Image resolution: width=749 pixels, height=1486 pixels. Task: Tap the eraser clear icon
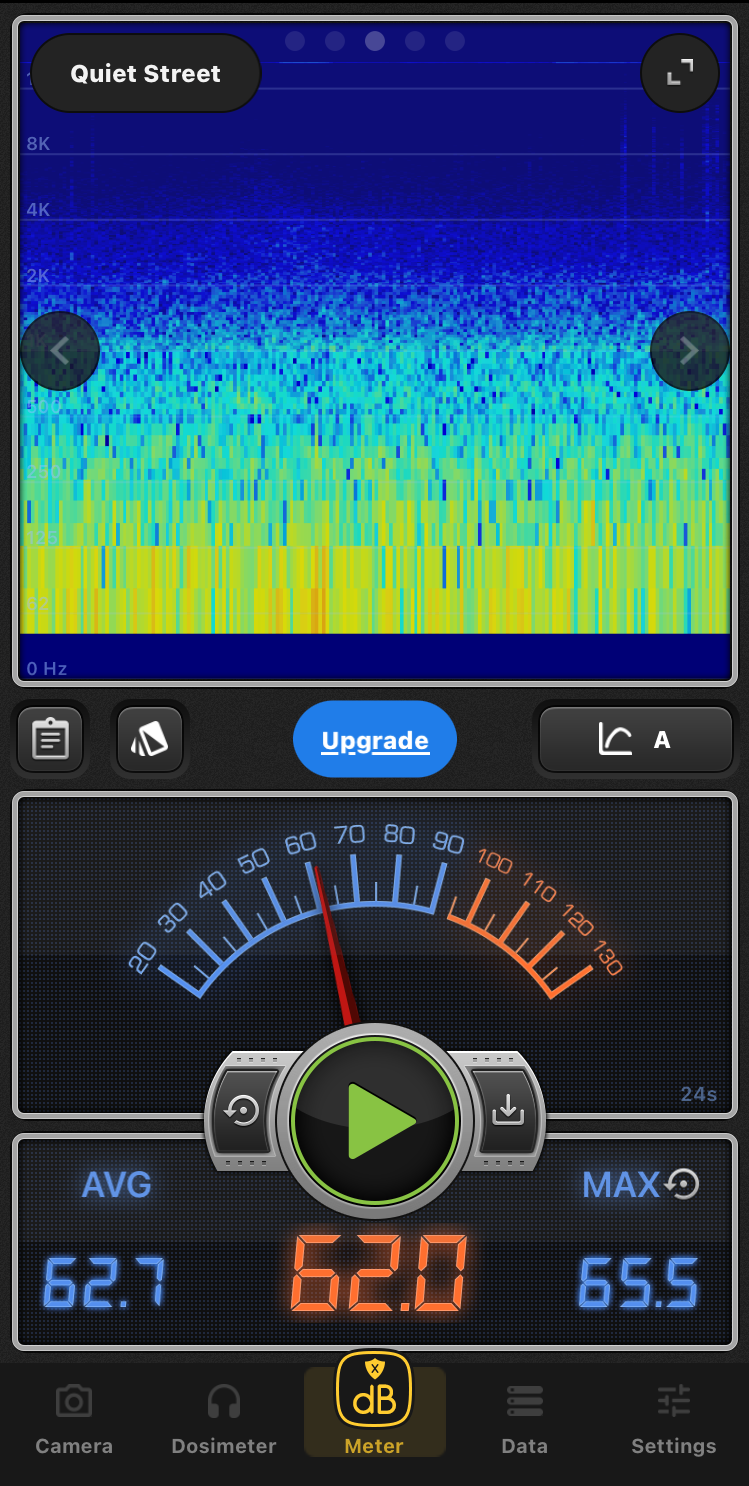click(x=150, y=740)
